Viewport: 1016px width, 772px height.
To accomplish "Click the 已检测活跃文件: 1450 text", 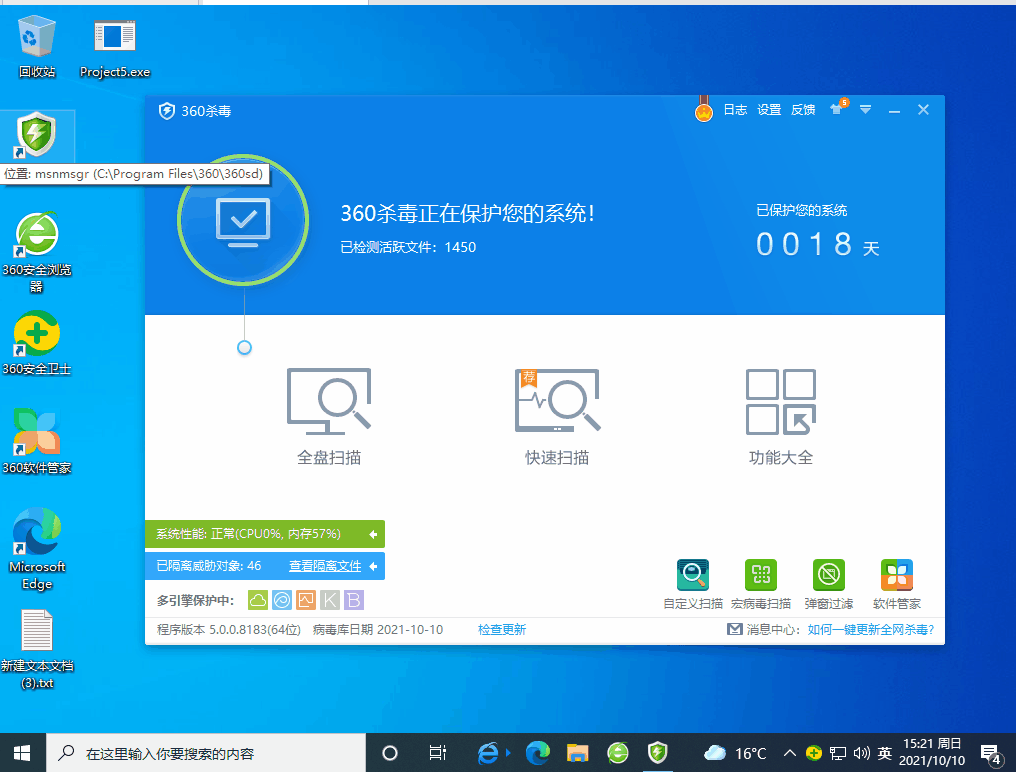I will (408, 247).
